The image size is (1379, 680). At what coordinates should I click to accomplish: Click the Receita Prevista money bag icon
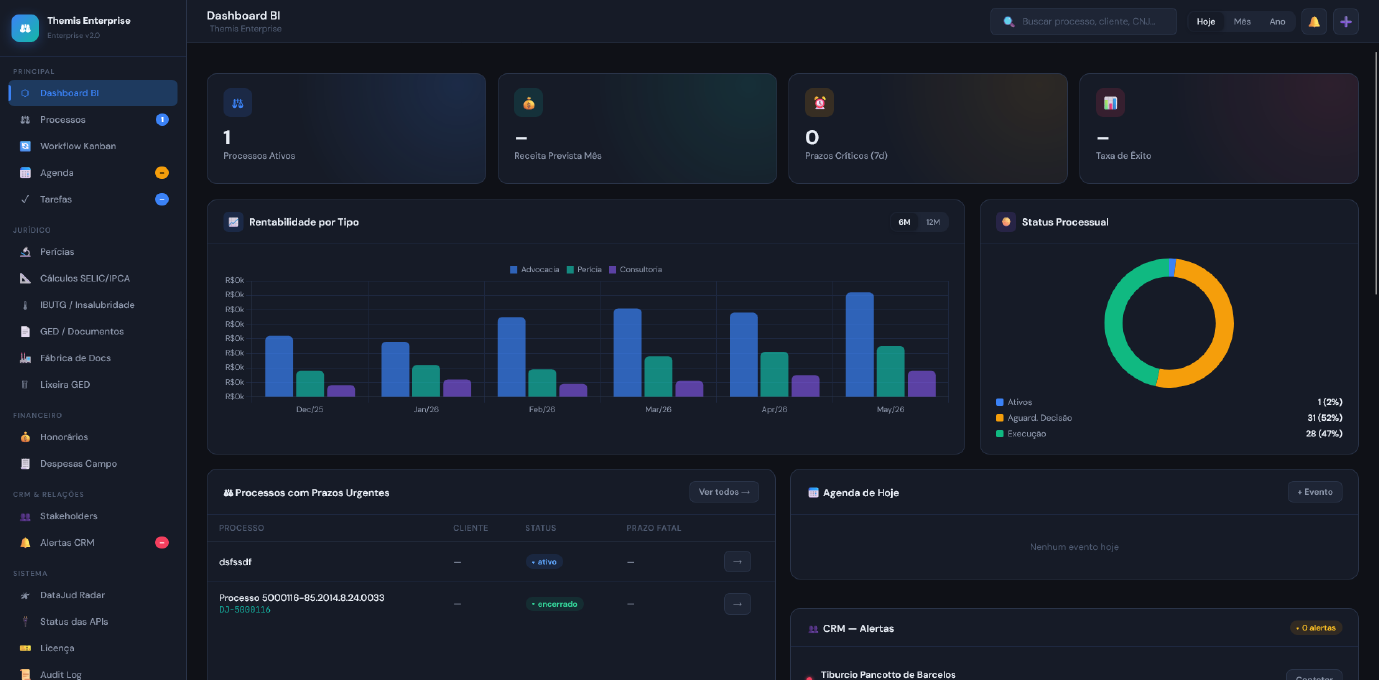528,102
